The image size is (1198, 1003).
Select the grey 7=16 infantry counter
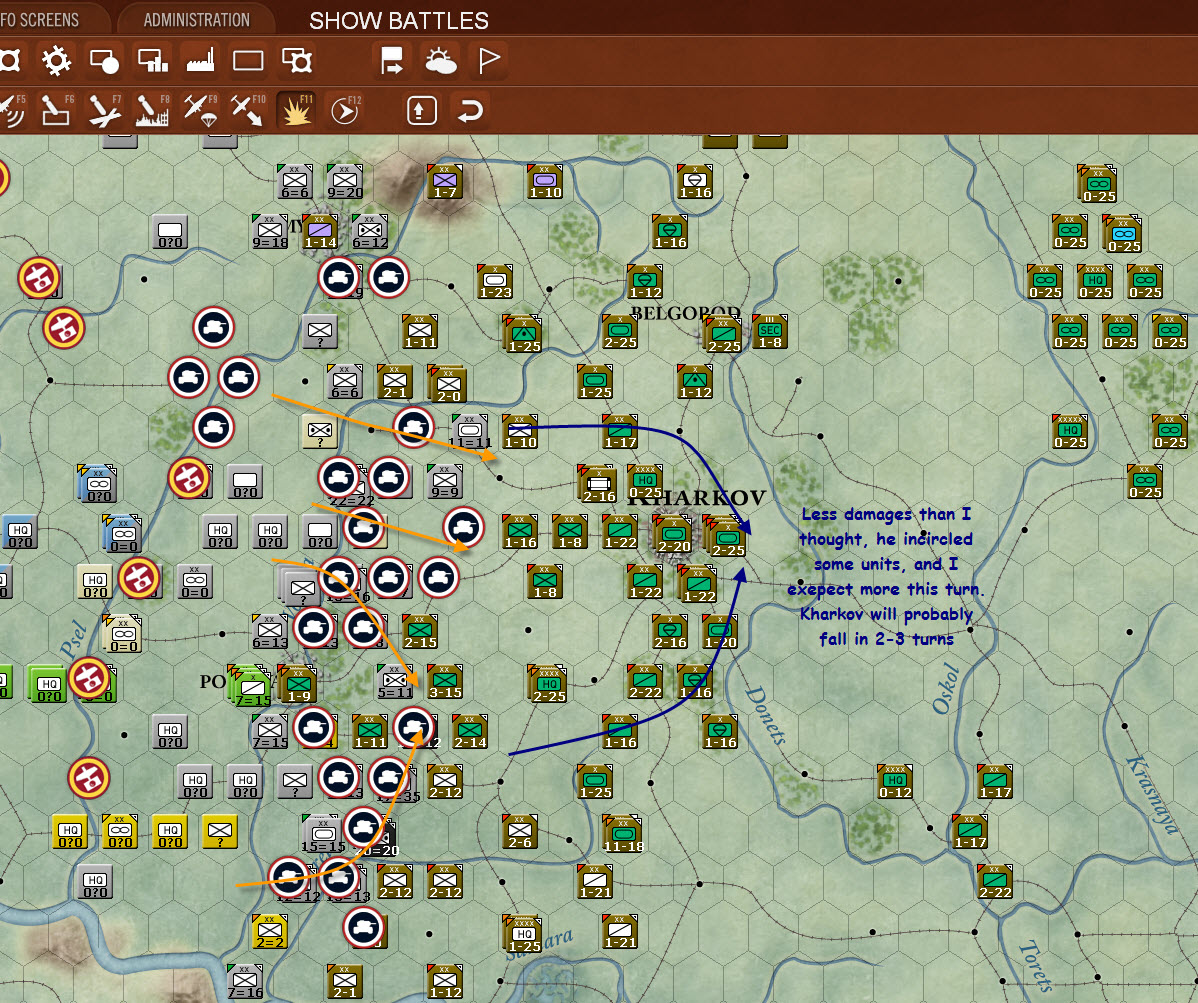[x=244, y=981]
